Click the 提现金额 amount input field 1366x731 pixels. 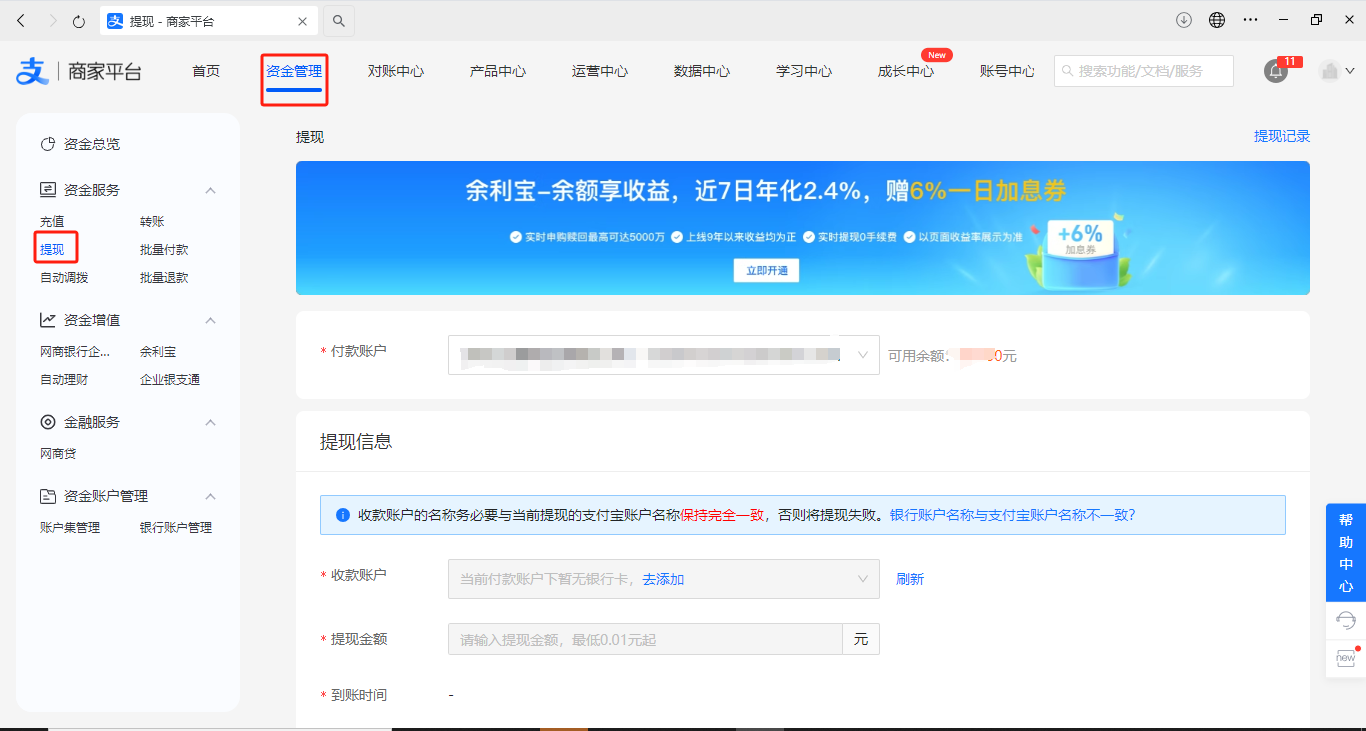tap(645, 639)
